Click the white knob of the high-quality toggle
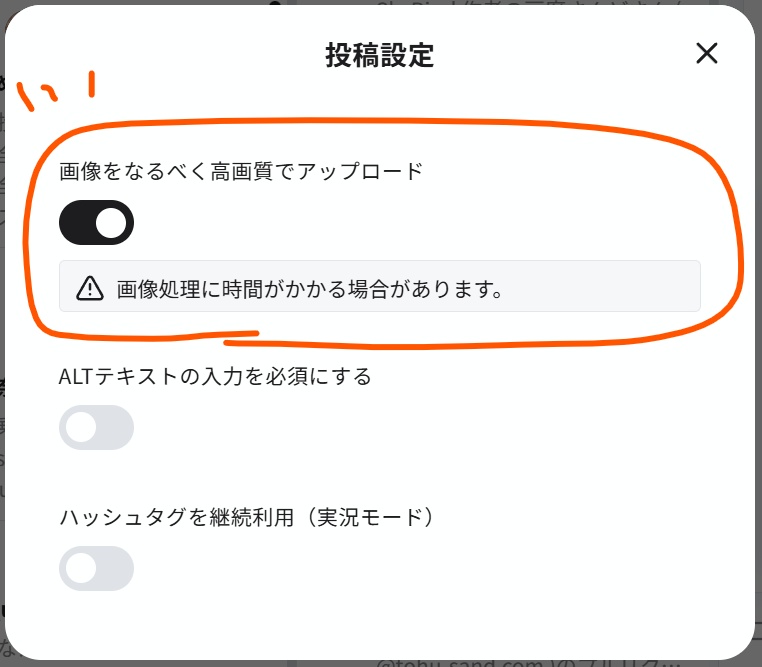762x667 pixels. [112, 223]
